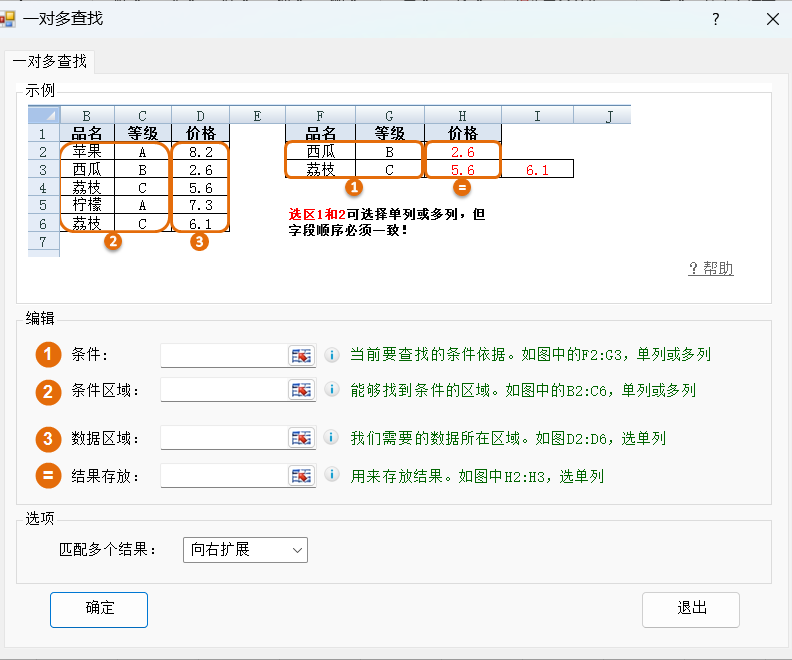The width and height of the screenshot is (792, 660).
Task: Click range selector icon for 结果存放 field
Action: [302, 476]
